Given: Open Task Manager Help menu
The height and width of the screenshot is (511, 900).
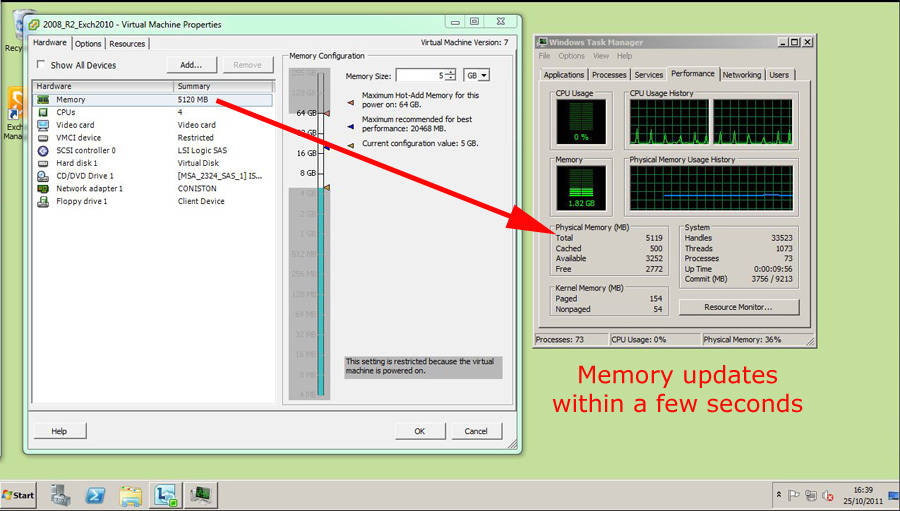Looking at the screenshot, I should coord(624,56).
